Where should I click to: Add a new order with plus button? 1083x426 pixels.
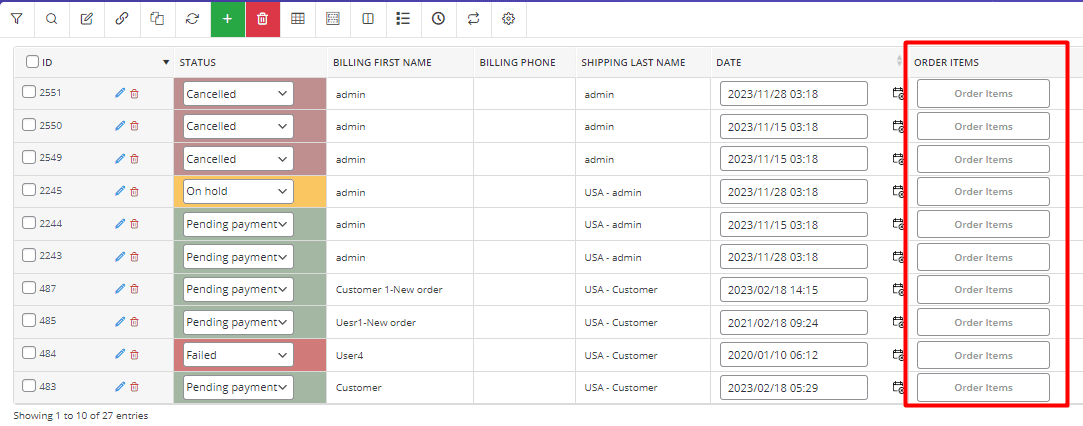tap(228, 19)
